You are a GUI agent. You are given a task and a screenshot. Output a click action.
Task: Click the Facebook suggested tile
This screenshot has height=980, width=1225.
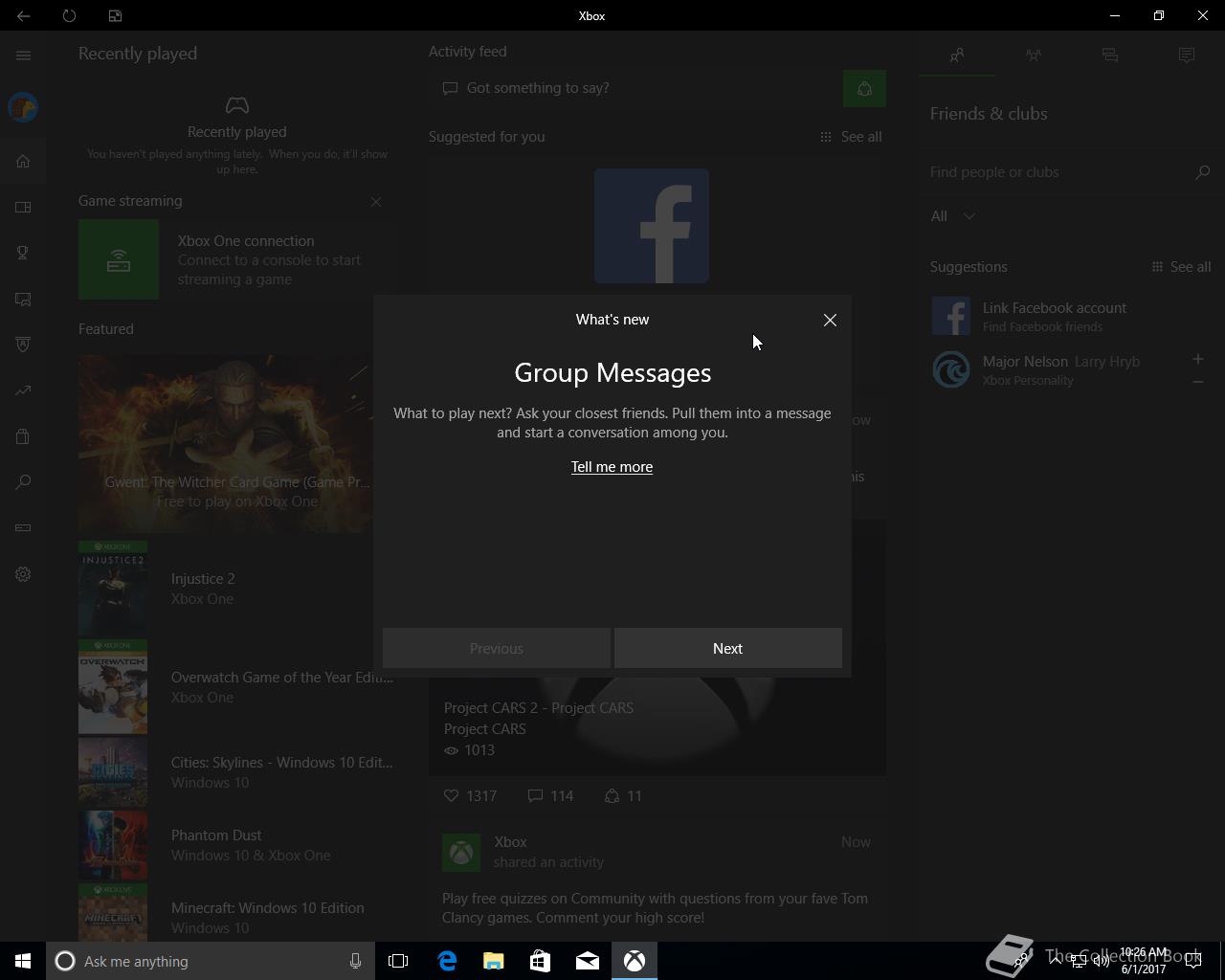click(652, 226)
